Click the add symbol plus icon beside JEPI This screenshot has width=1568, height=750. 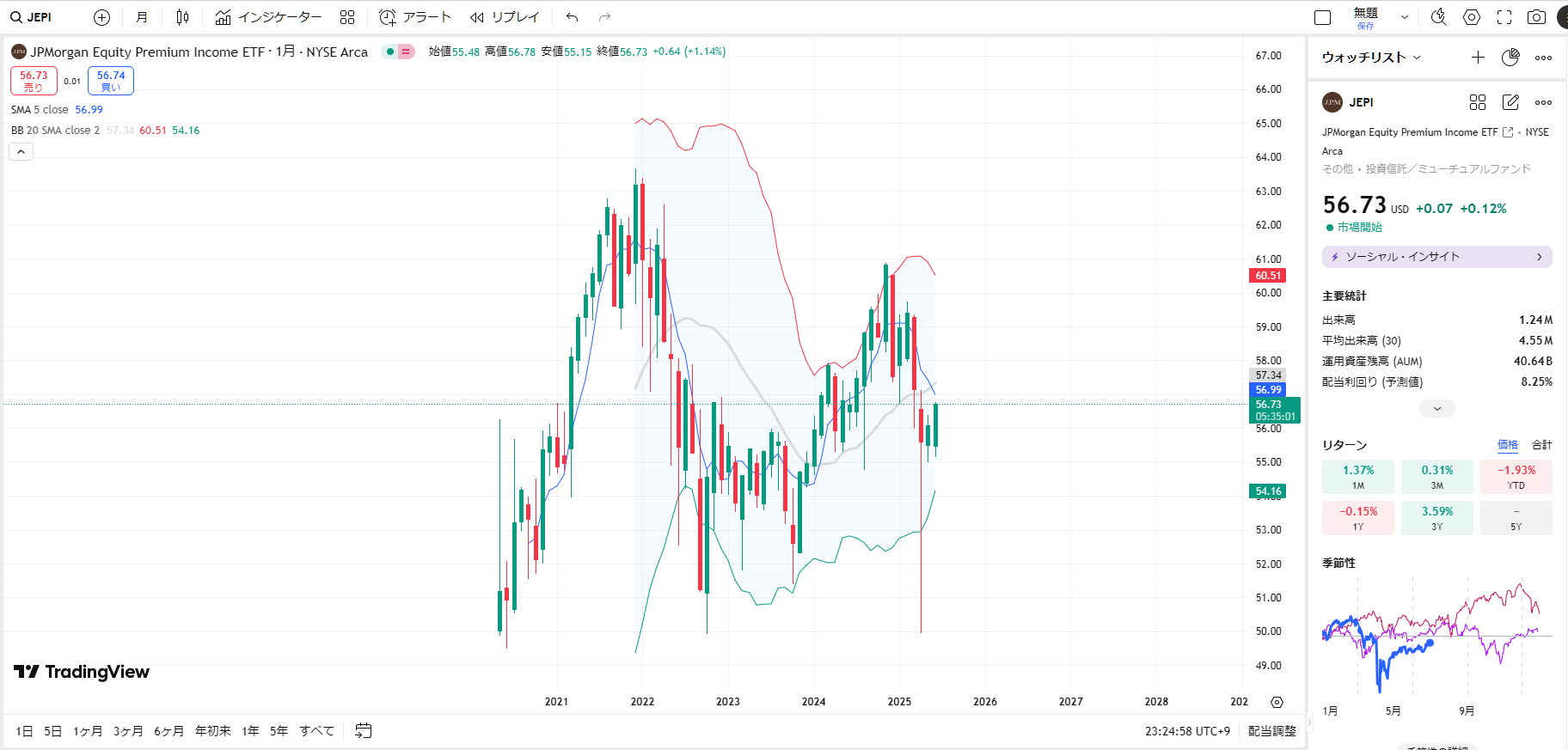coord(101,17)
